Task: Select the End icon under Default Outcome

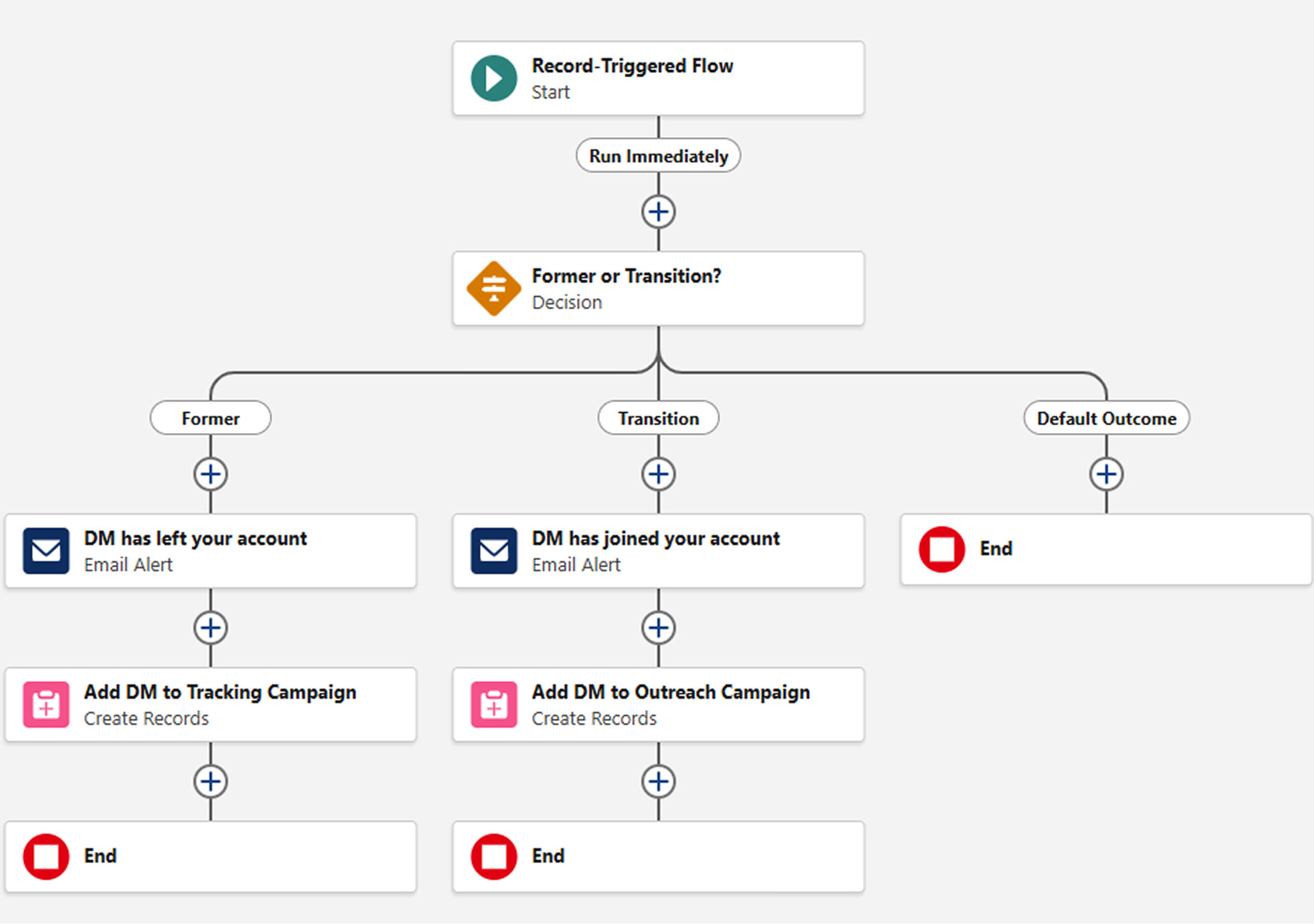Action: point(940,549)
